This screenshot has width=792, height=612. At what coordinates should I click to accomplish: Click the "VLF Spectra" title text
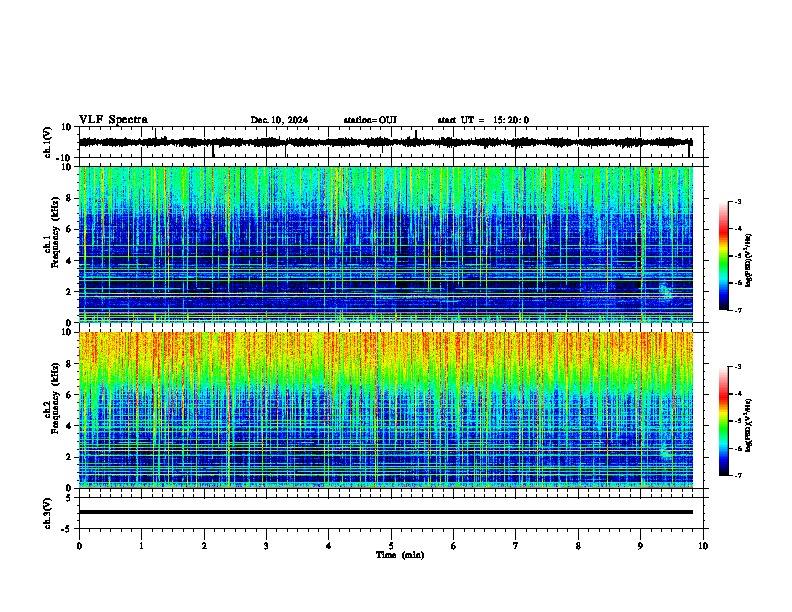pyautogui.click(x=113, y=120)
